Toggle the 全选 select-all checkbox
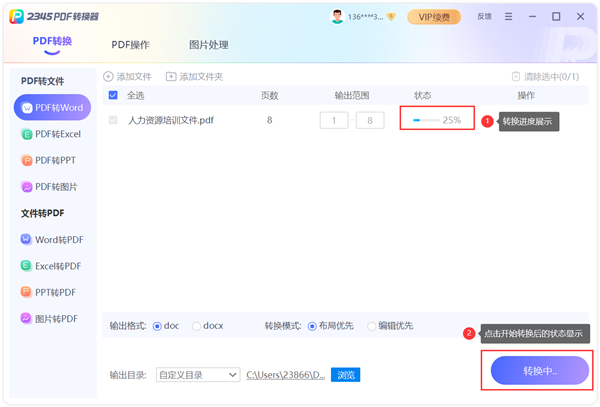The height and width of the screenshot is (407, 600). pos(113,95)
